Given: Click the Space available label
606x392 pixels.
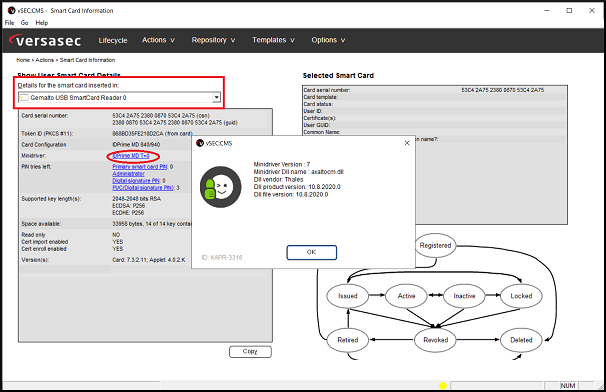Looking at the screenshot, I should click(41, 224).
